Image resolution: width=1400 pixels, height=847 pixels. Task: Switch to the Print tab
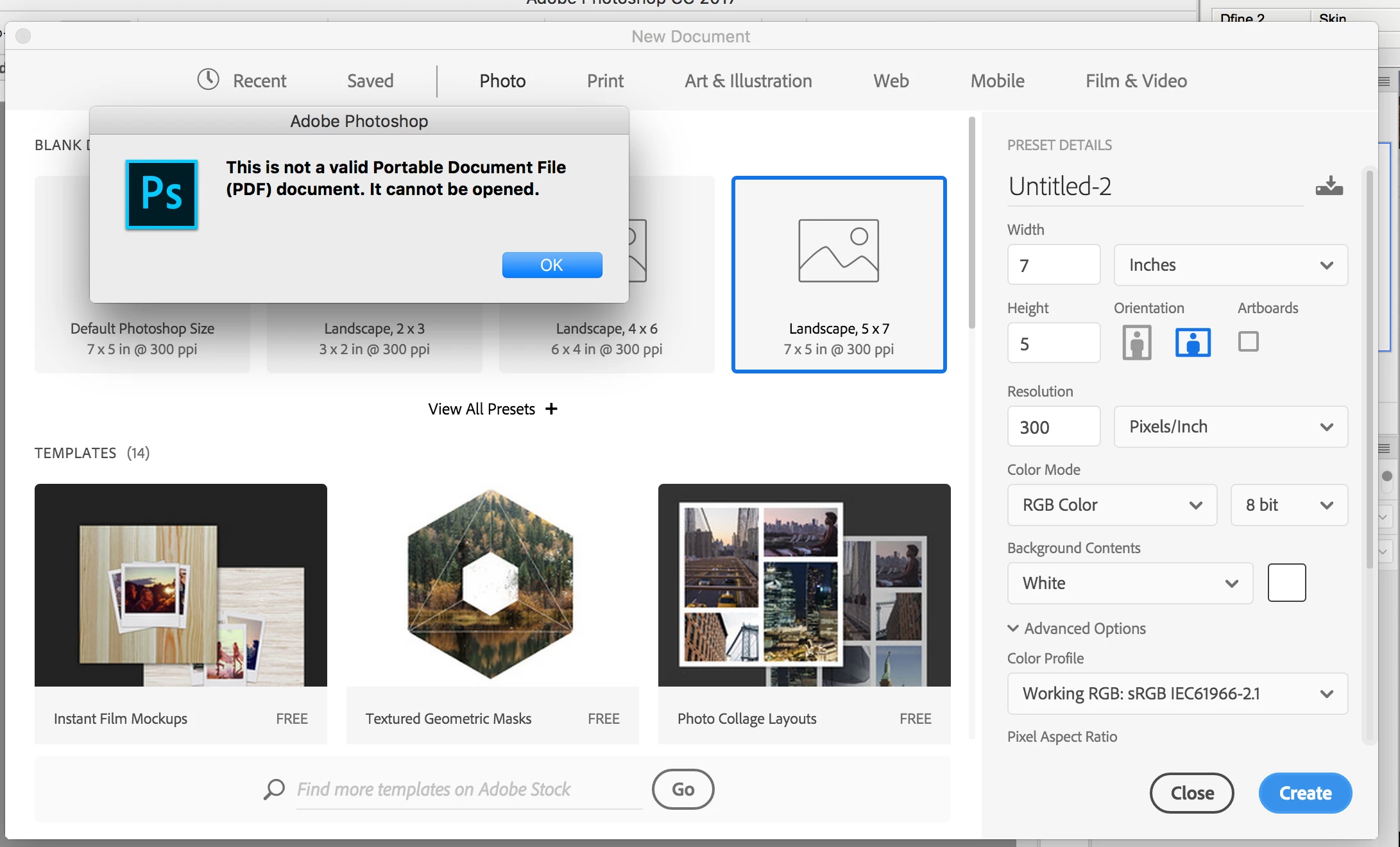(x=604, y=81)
